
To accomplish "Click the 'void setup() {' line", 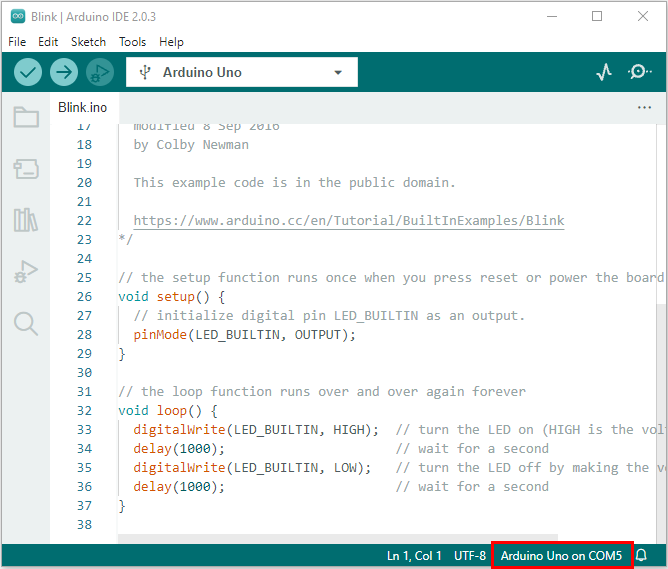I will pyautogui.click(x=171, y=296).
